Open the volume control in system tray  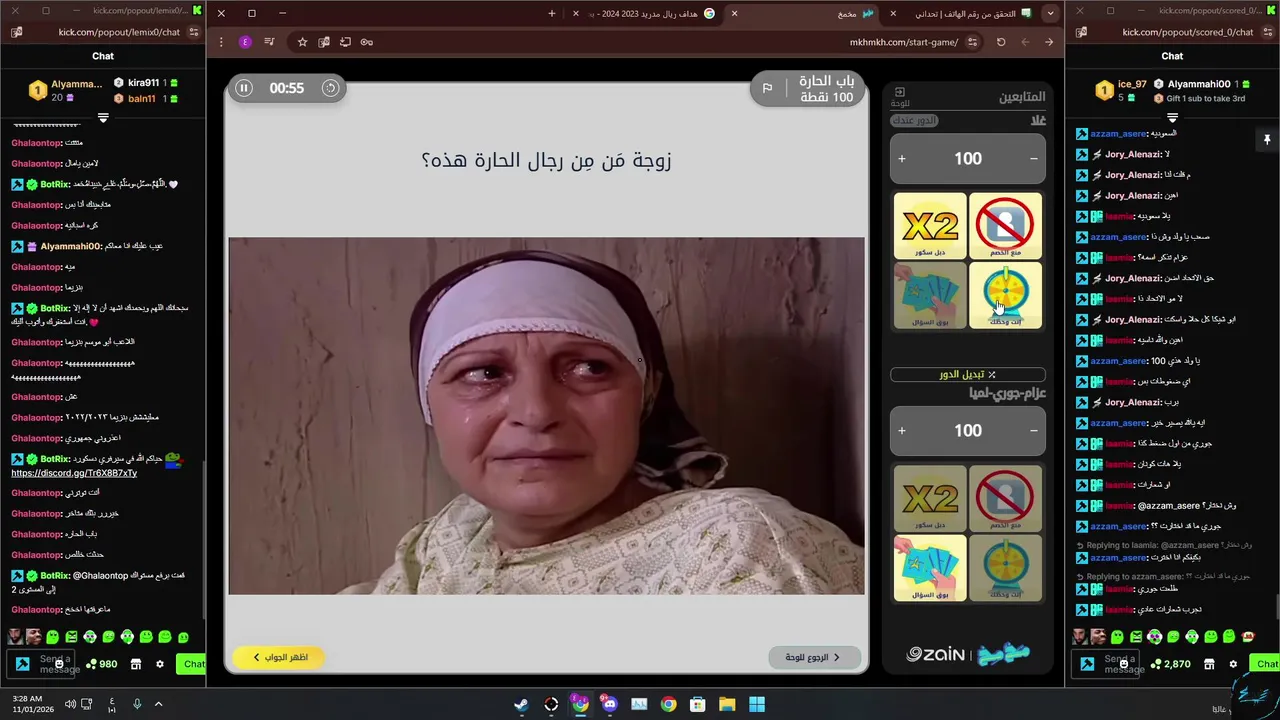[x=70, y=704]
